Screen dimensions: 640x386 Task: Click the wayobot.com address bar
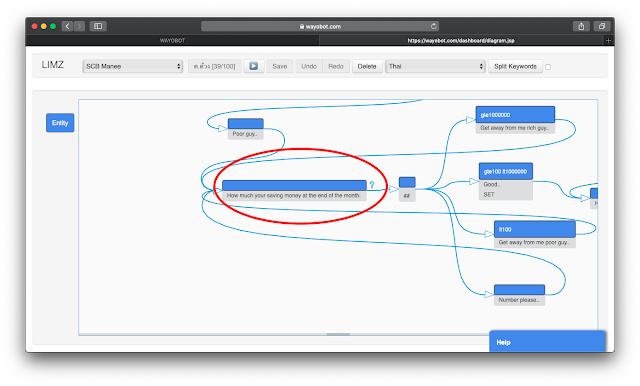point(320,26)
